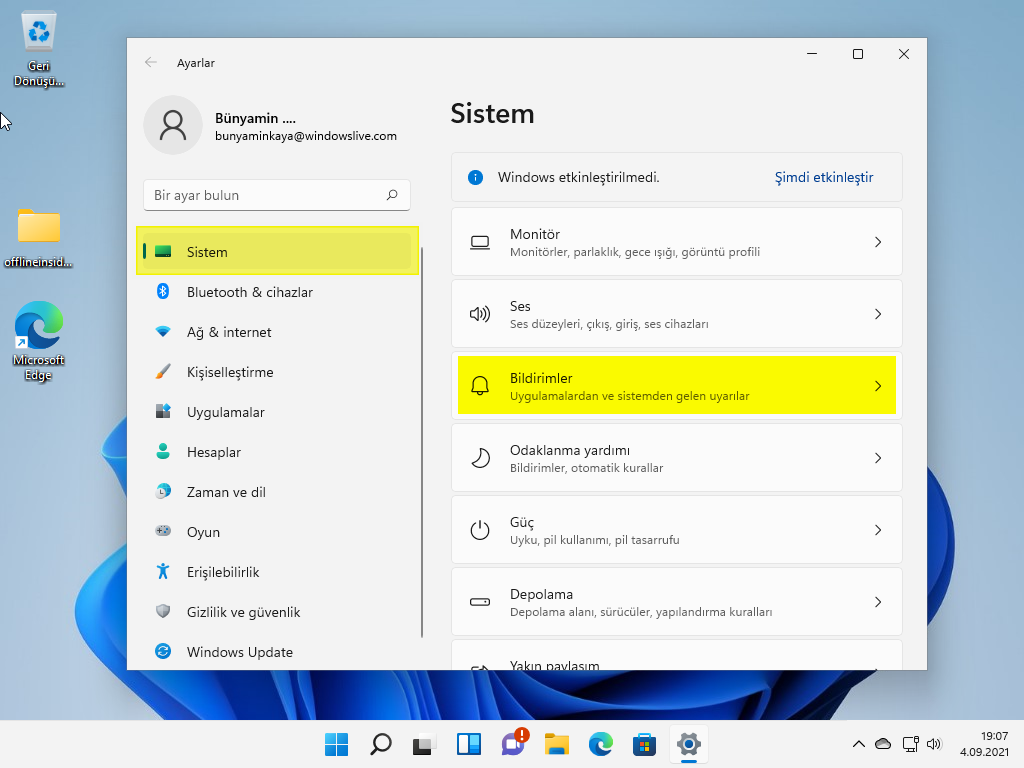Image resolution: width=1024 pixels, height=768 pixels.
Task: Open Hesaplar account icon in sidebar
Action: click(162, 452)
